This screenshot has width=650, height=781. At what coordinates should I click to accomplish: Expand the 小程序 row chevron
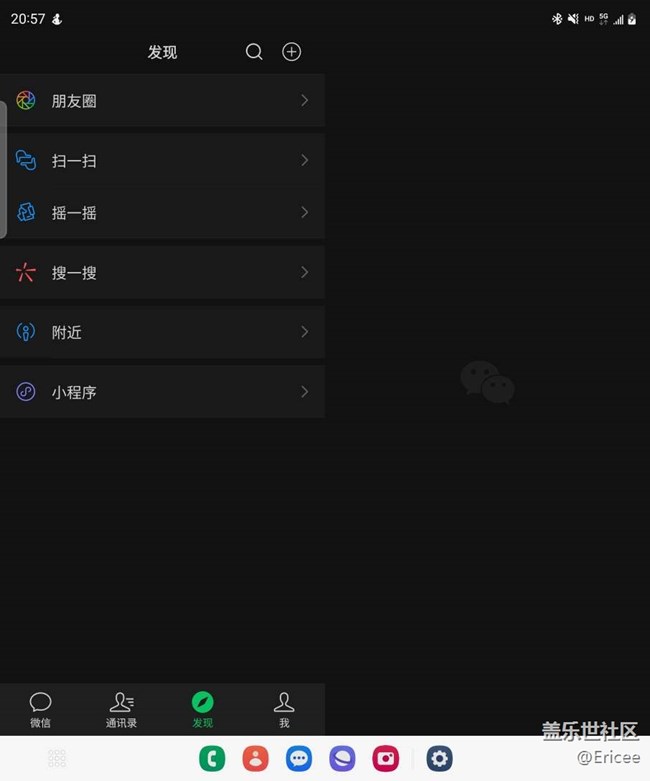(304, 391)
